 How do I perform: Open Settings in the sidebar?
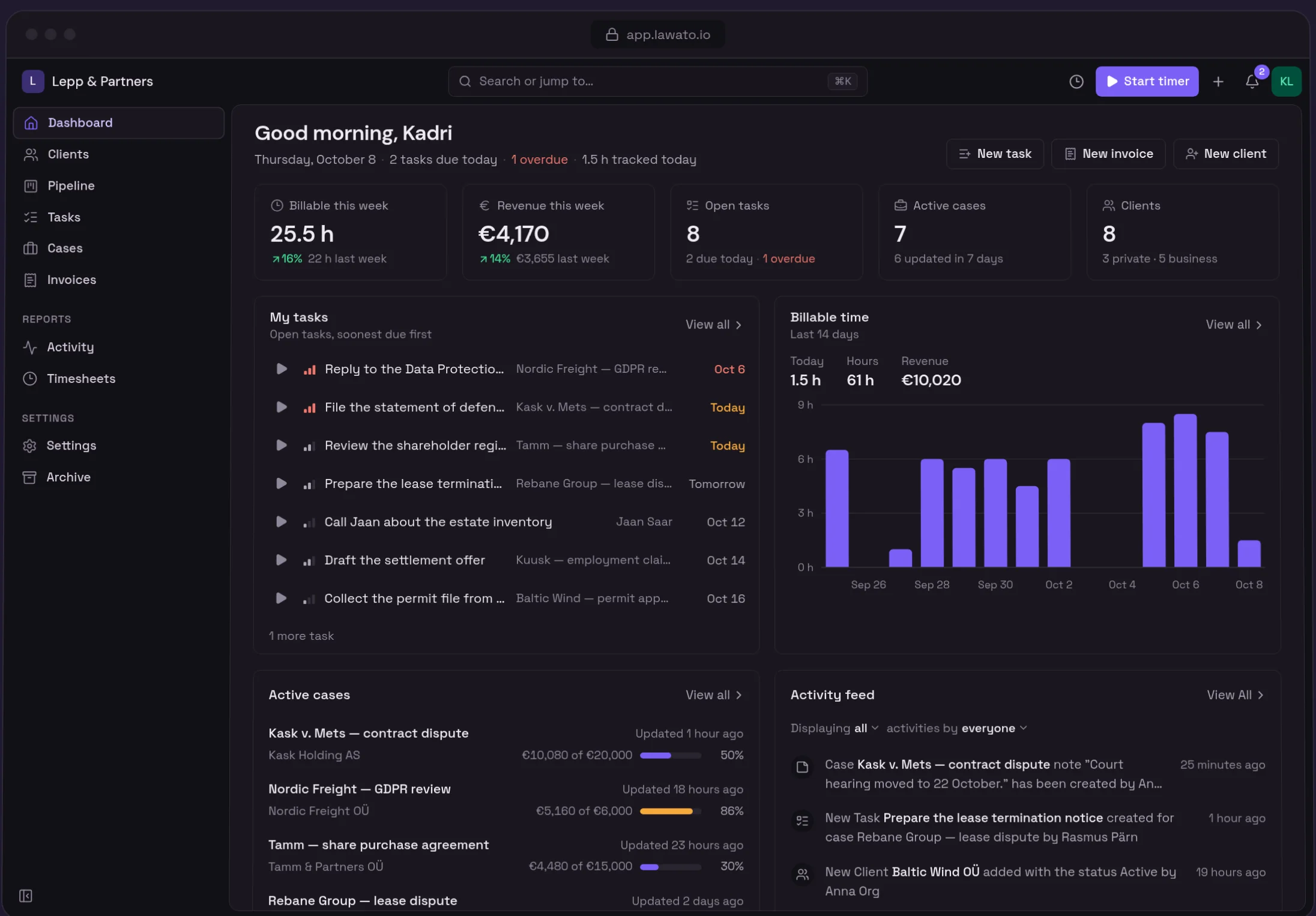119,445
